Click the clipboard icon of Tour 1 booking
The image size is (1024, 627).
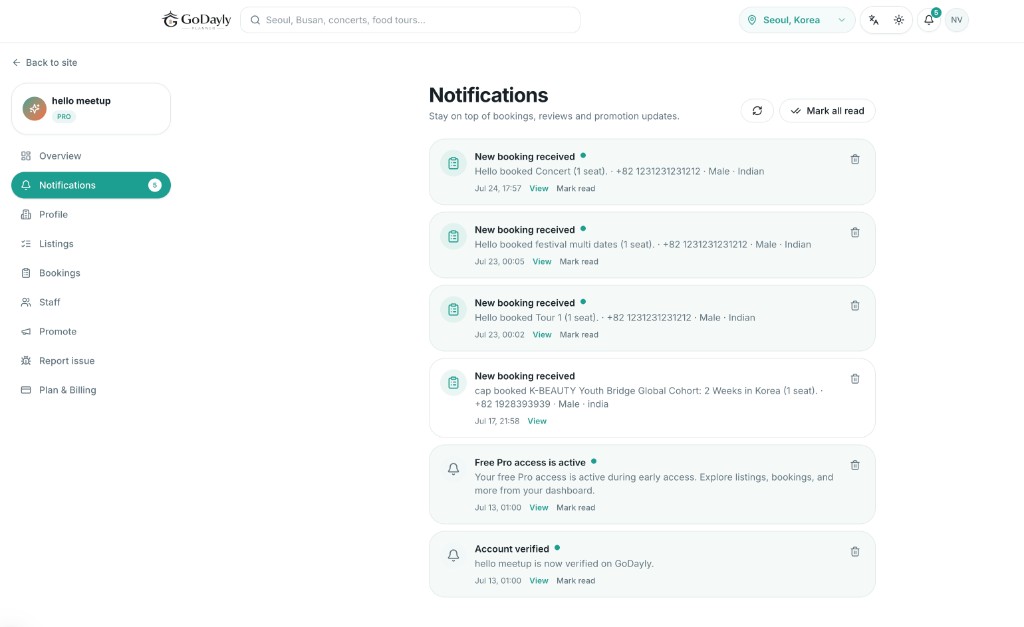coord(453,310)
